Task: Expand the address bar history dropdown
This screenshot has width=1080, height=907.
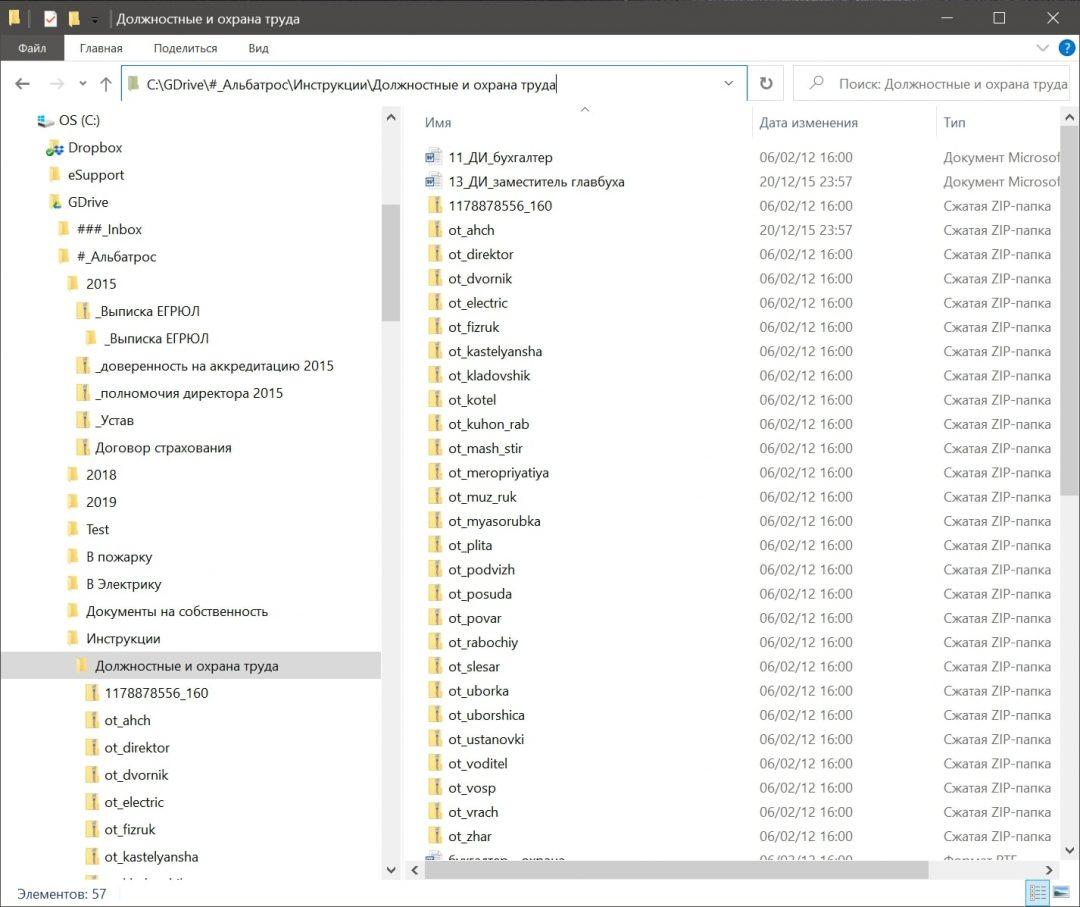Action: click(729, 84)
